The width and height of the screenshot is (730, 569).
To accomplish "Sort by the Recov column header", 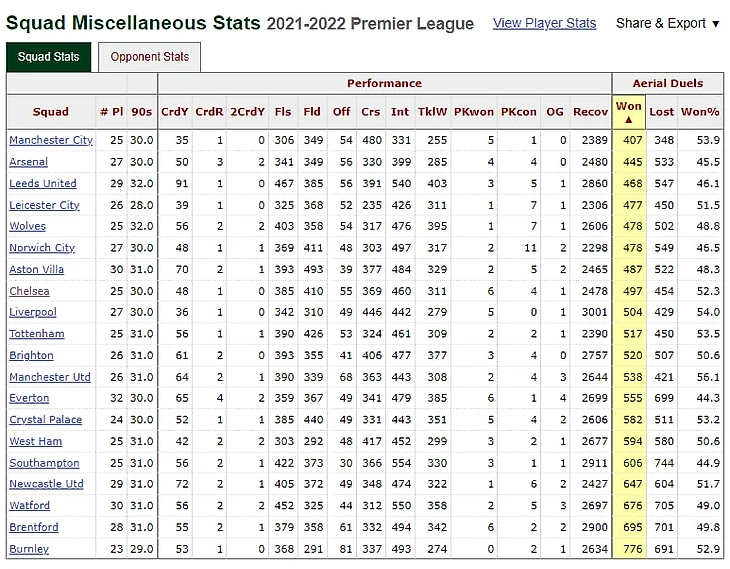I will click(x=590, y=112).
